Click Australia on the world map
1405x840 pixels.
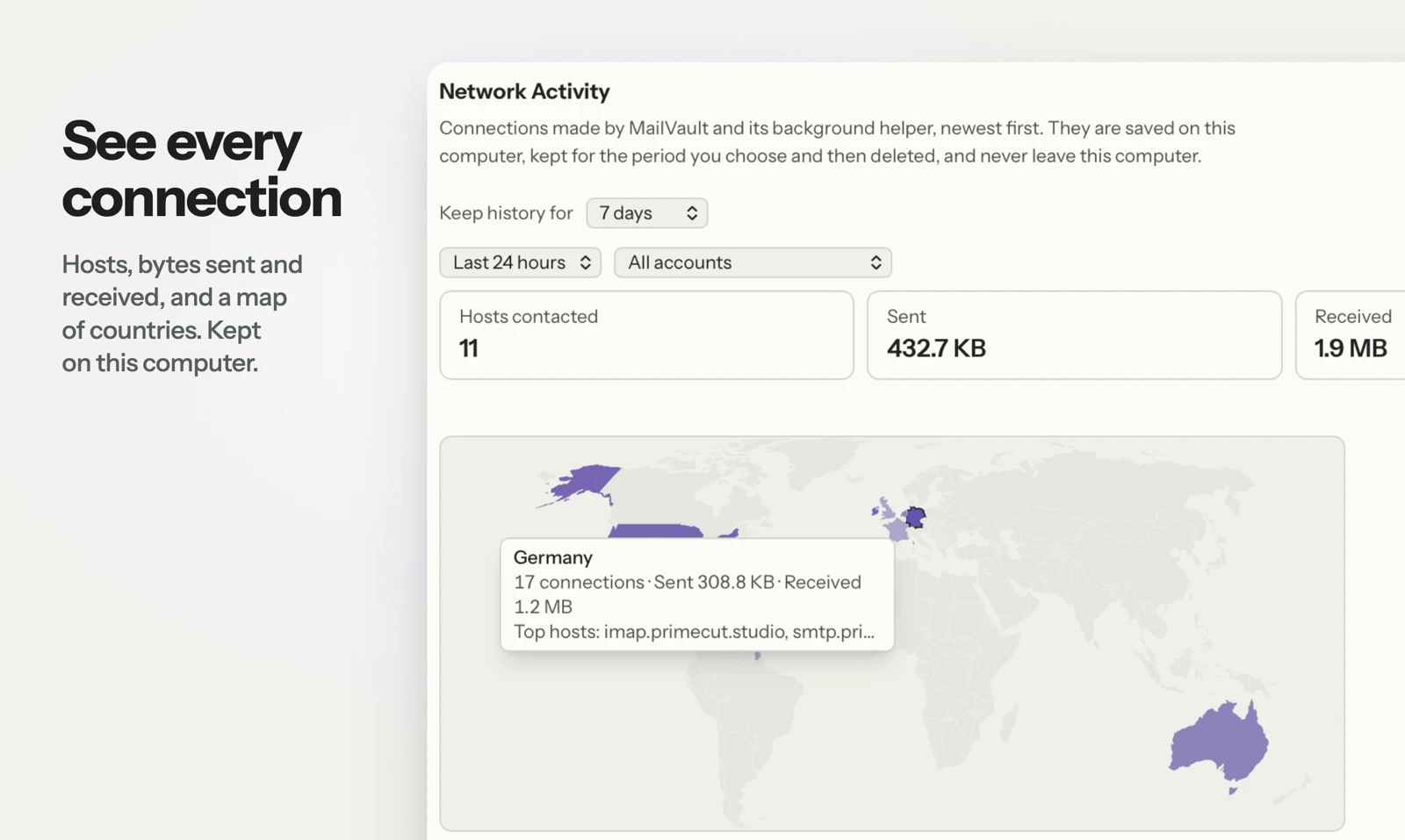(x=1219, y=742)
